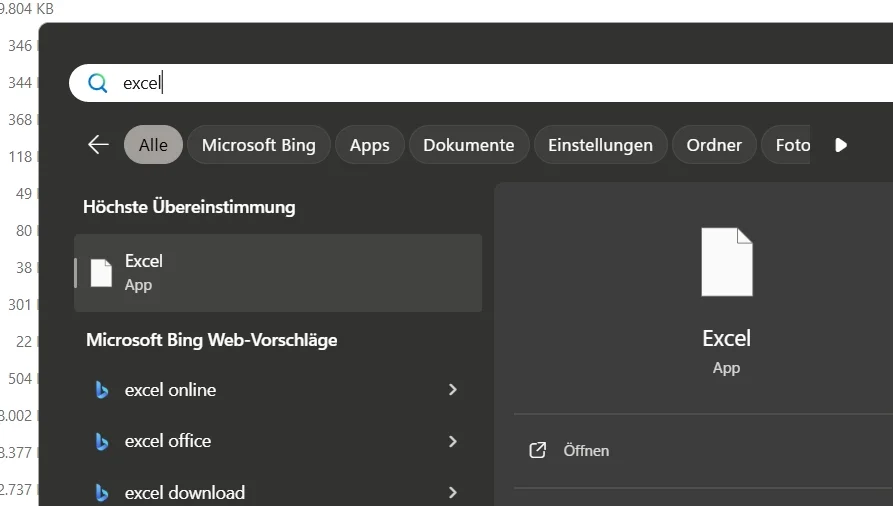Click the Excel file icon in best match row
The width and height of the screenshot is (893, 506).
[x=101, y=273]
